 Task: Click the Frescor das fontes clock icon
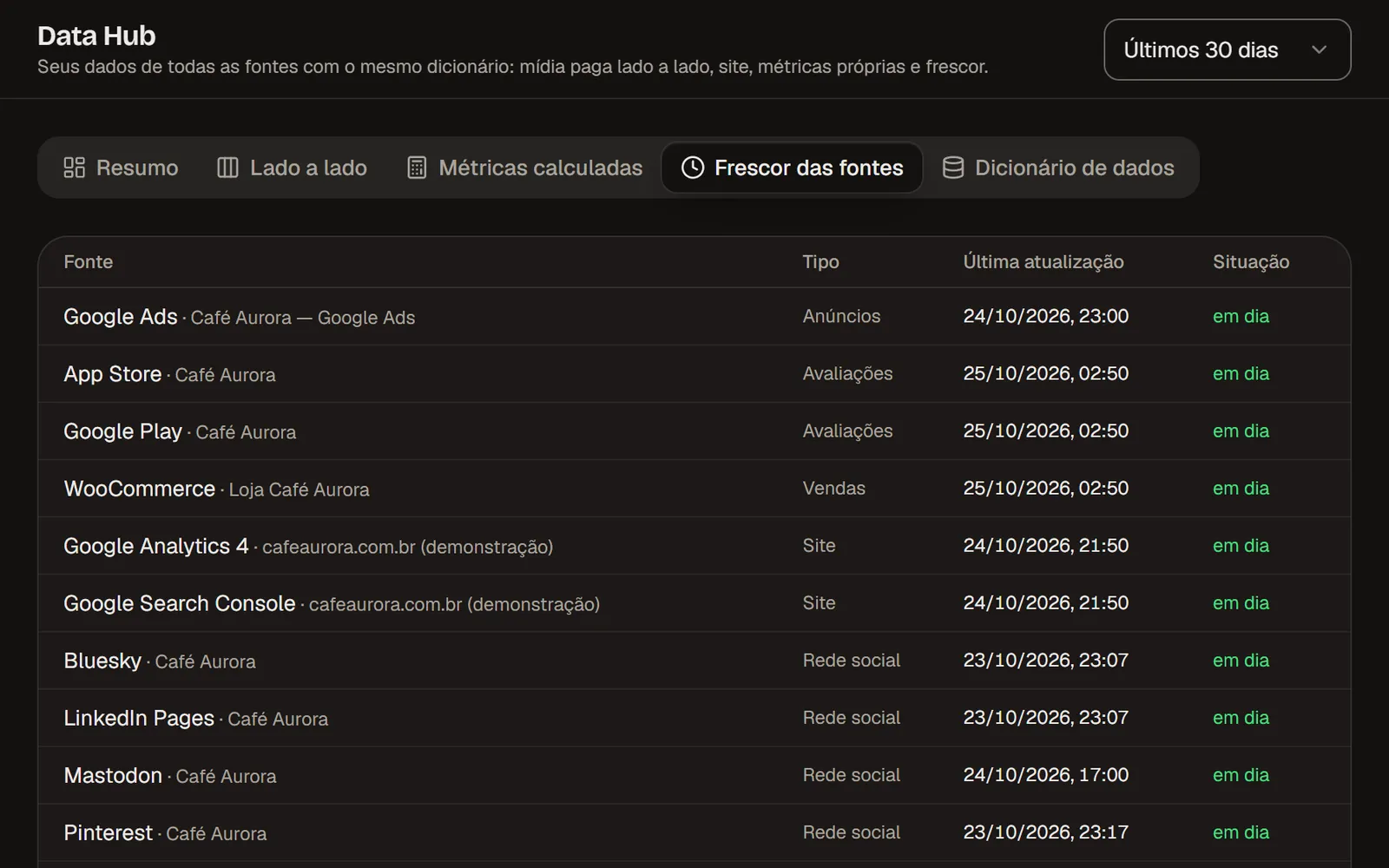[693, 168]
